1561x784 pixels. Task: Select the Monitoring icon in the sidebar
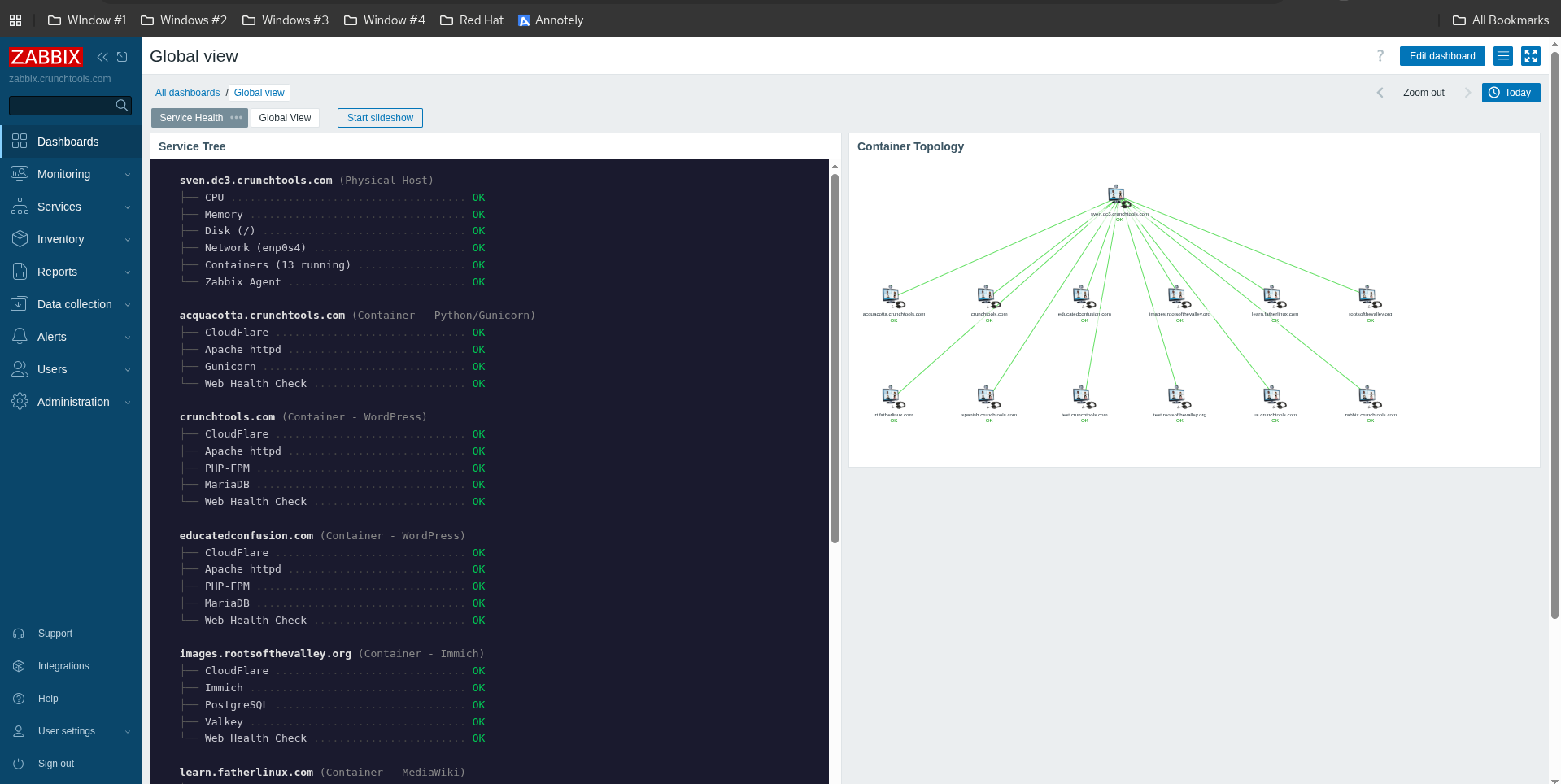[x=20, y=174]
